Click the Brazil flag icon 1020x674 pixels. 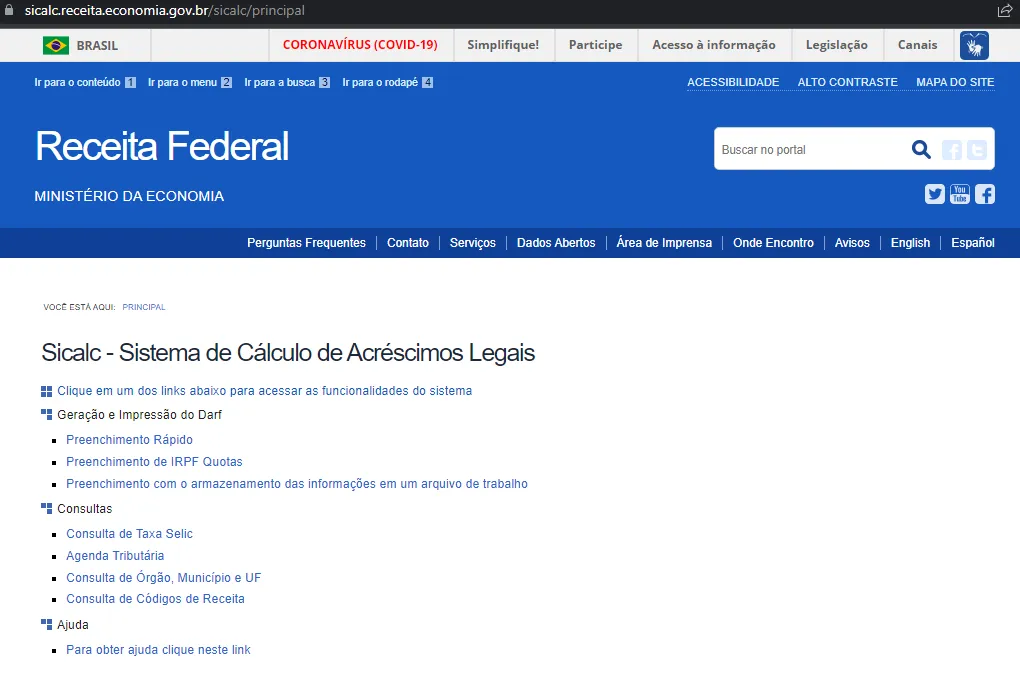pyautogui.click(x=55, y=45)
